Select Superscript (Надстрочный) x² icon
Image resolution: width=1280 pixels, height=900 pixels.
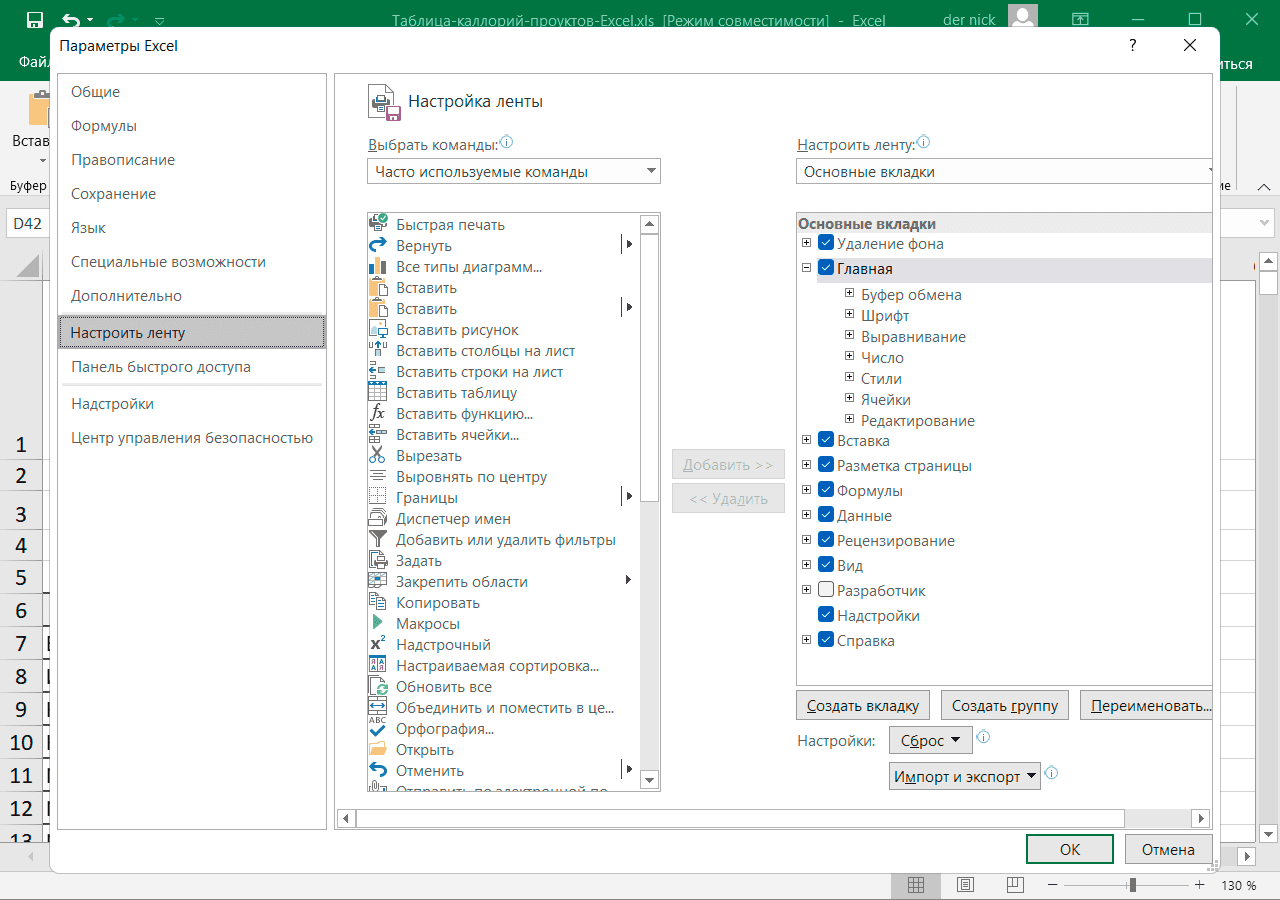point(378,644)
